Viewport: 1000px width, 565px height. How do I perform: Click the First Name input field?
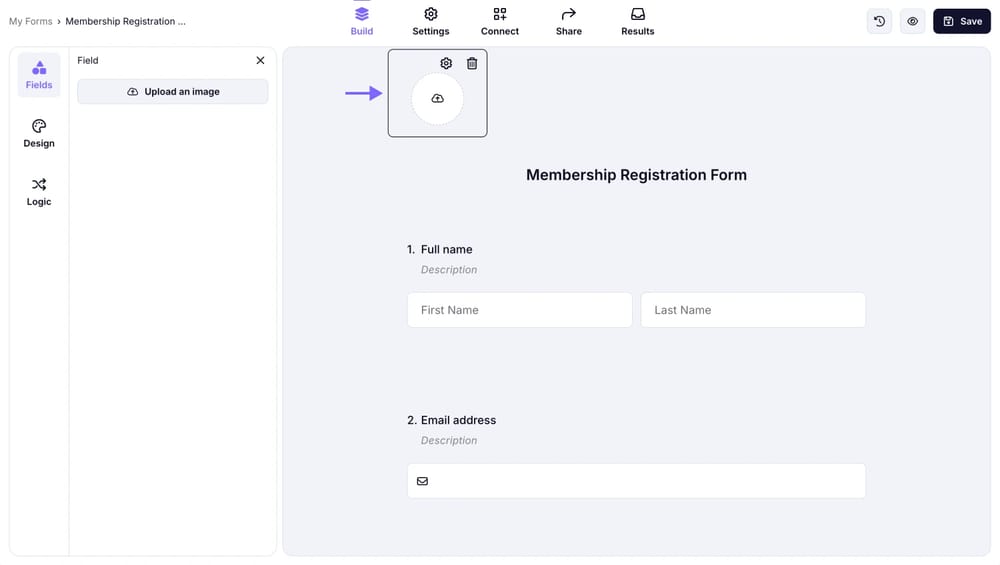tap(519, 310)
